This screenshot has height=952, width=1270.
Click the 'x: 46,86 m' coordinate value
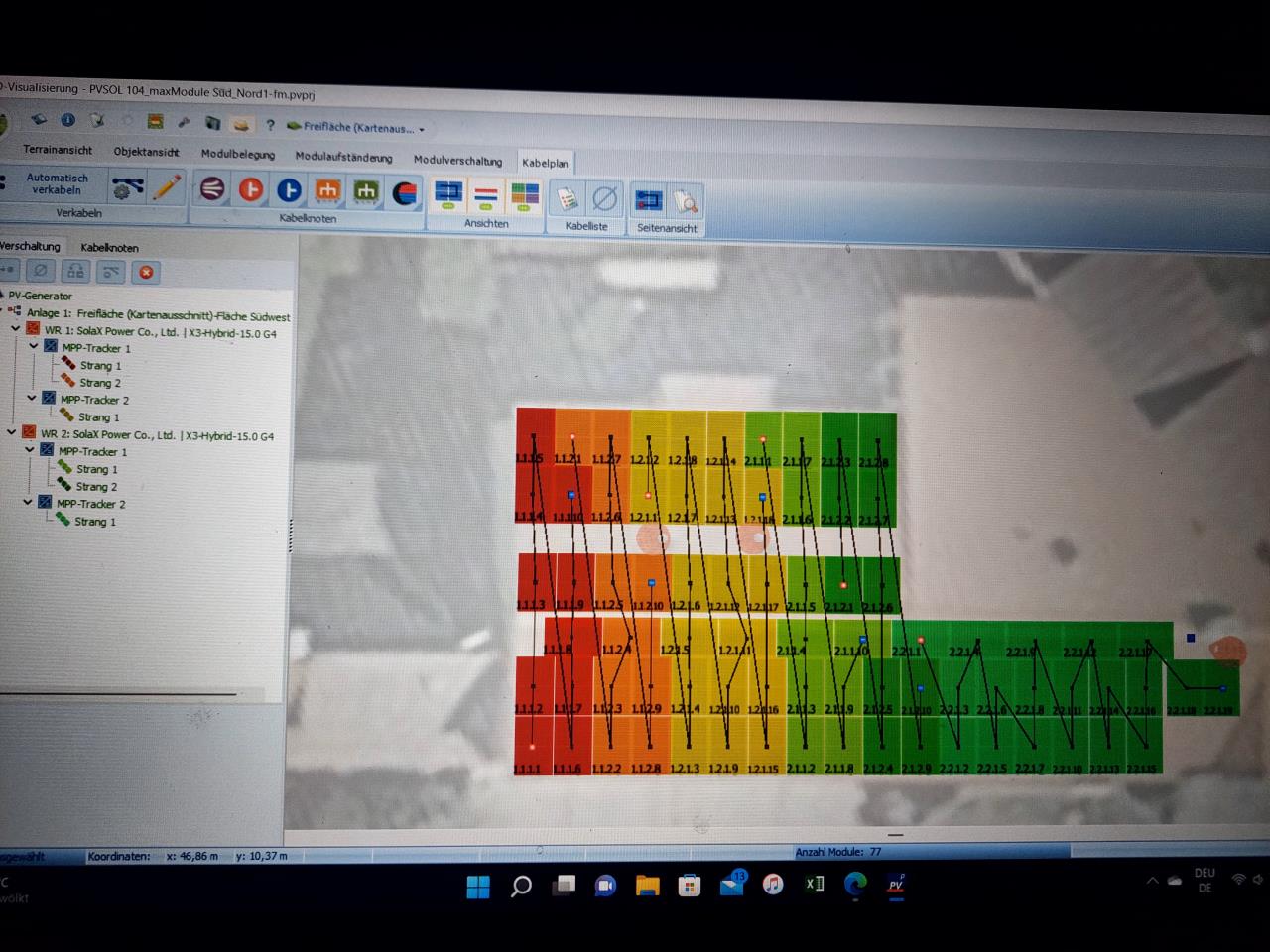191,856
